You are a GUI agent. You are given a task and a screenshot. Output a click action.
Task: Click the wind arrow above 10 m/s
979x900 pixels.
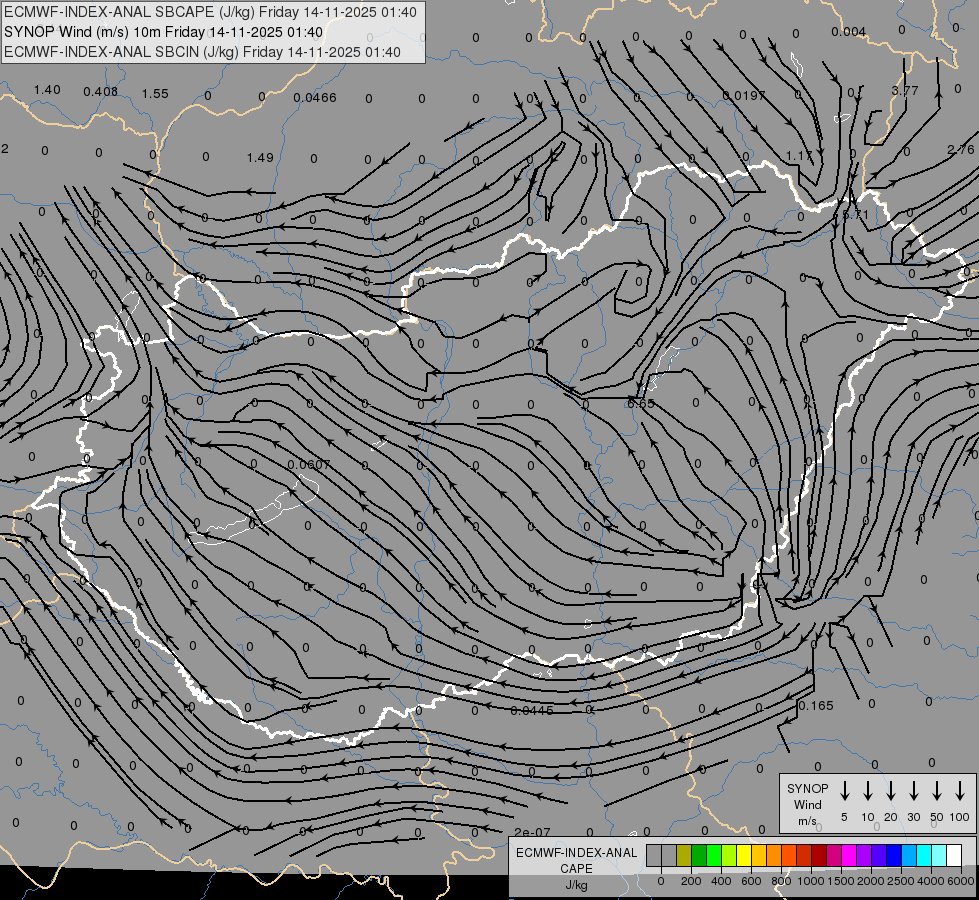868,791
